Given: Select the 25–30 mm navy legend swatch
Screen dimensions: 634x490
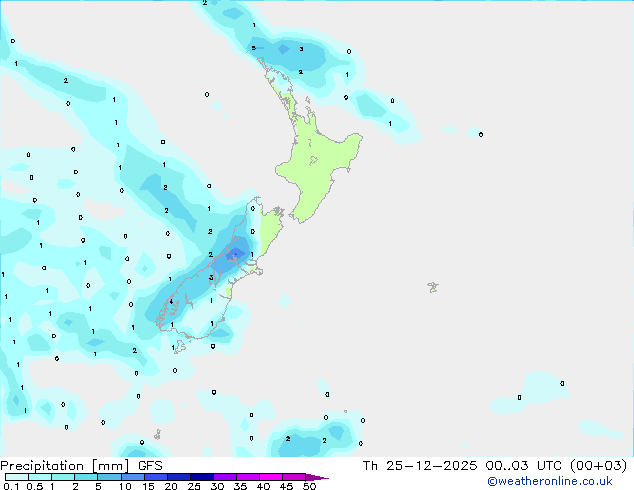Looking at the screenshot, I should [201, 477].
